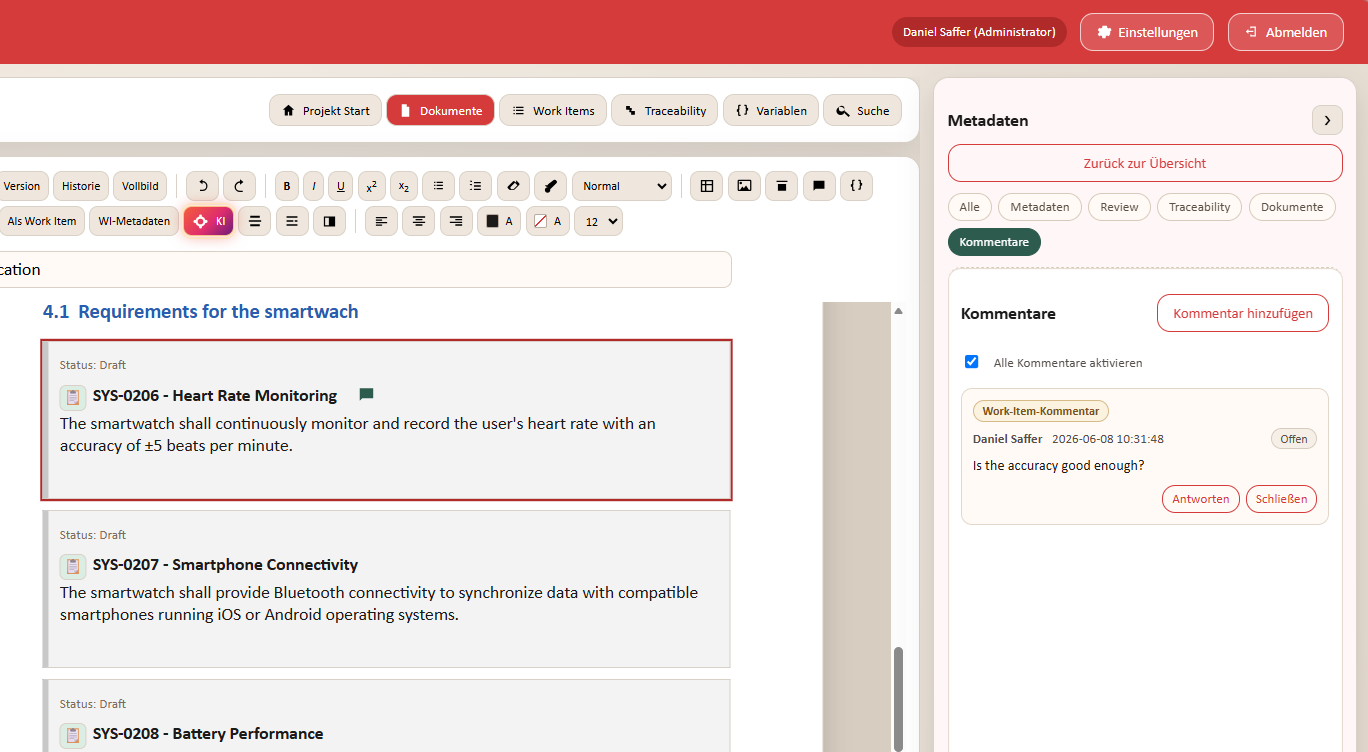
Task: Insert a table
Action: point(706,186)
